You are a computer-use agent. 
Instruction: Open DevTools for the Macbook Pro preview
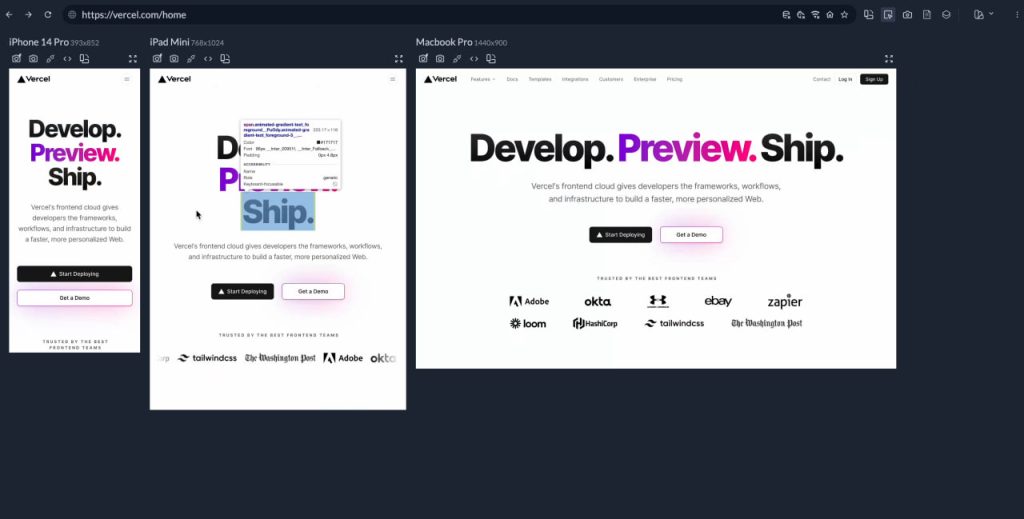(x=474, y=59)
